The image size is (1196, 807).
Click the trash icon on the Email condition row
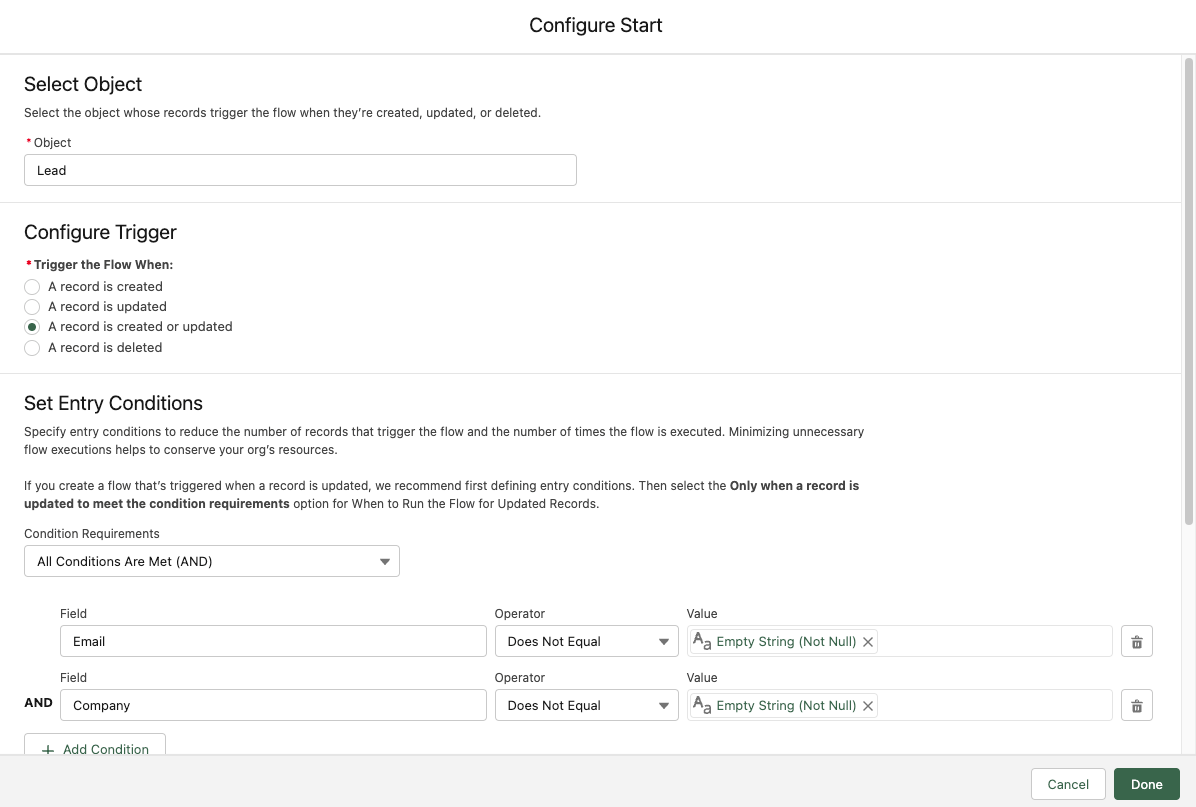pyautogui.click(x=1136, y=641)
